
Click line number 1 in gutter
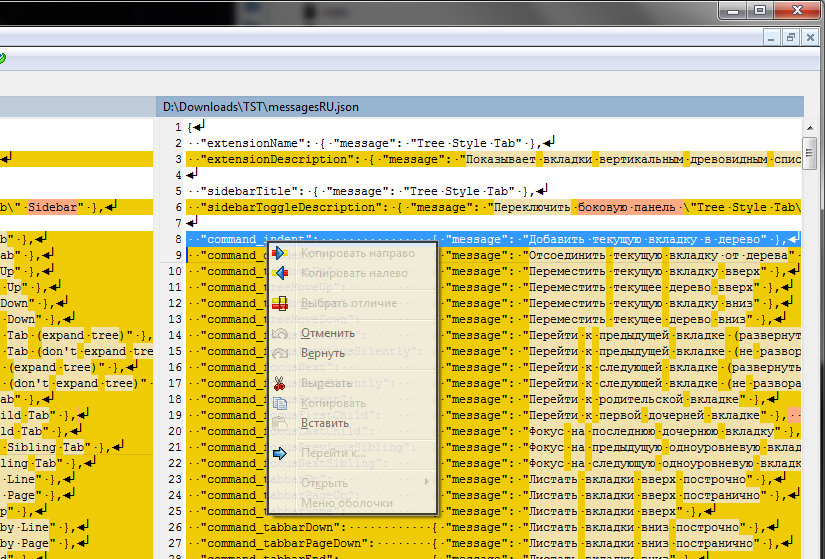[x=178, y=127]
